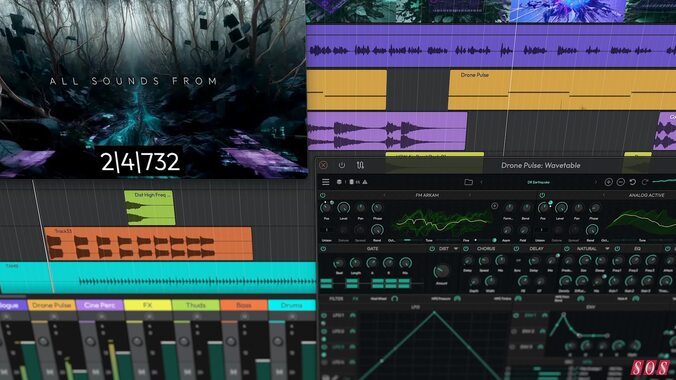This screenshot has width=676, height=380.
Task: Toggle ANALOG ACTIVE oscillator power
Action: pos(542,195)
